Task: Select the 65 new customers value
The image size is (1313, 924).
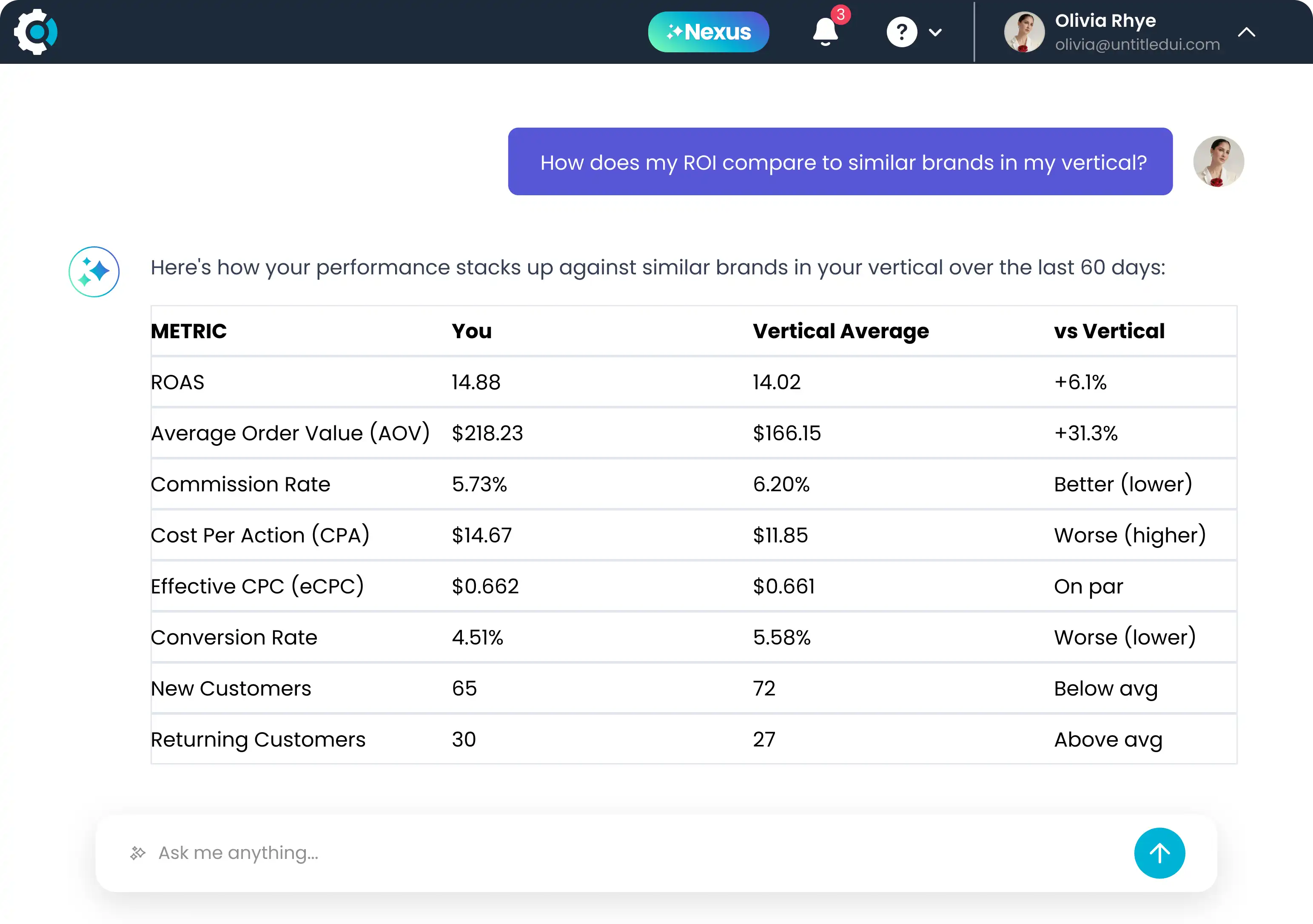Action: tap(464, 688)
